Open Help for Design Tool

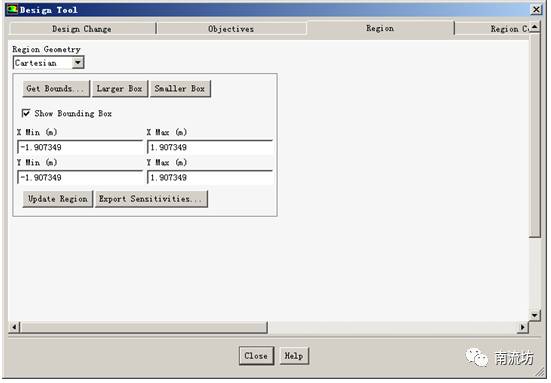coord(294,356)
